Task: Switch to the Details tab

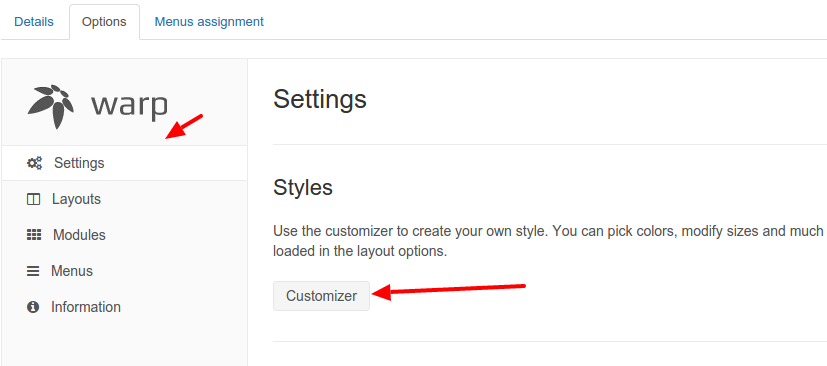Action: coord(34,22)
